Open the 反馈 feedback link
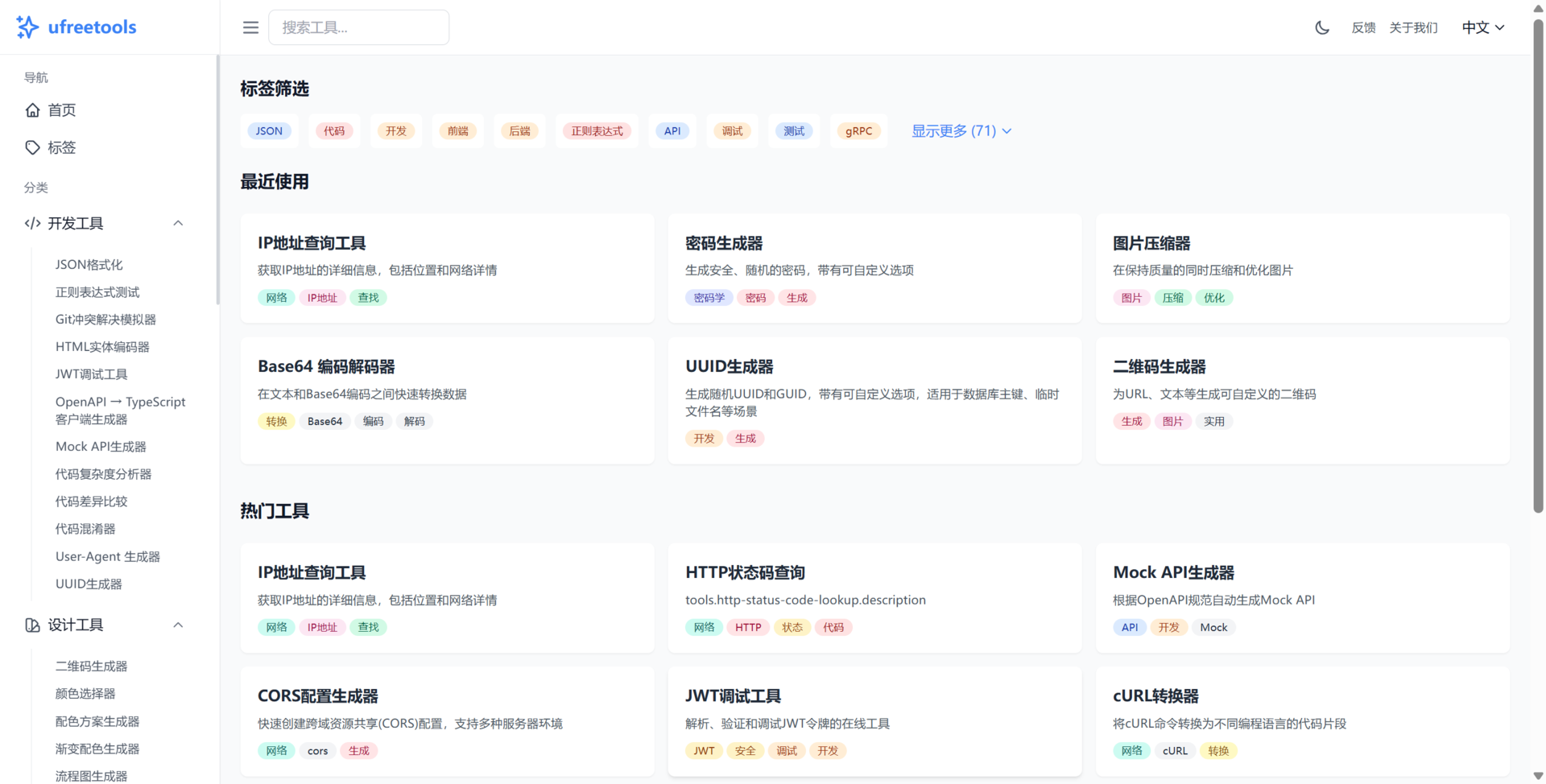1546x784 pixels. (x=1363, y=27)
